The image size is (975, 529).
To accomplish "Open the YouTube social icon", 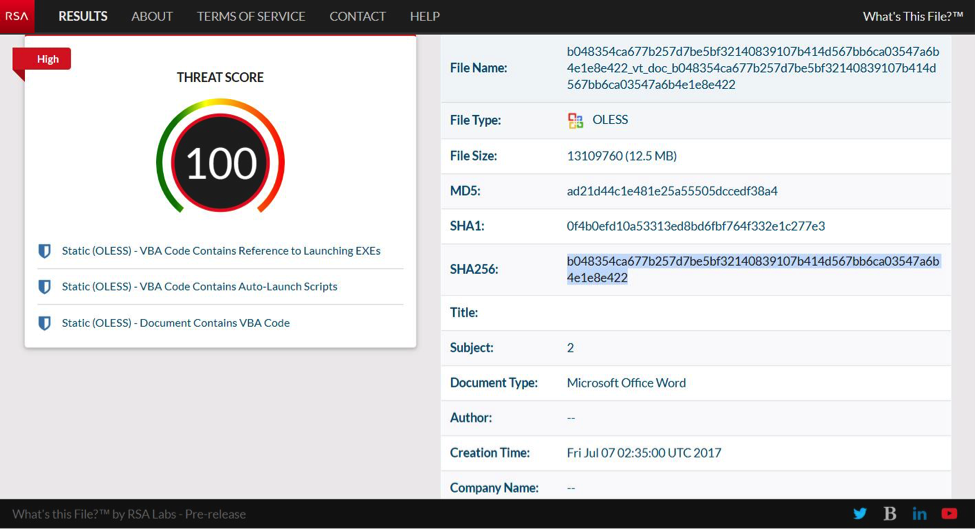I will [x=949, y=514].
